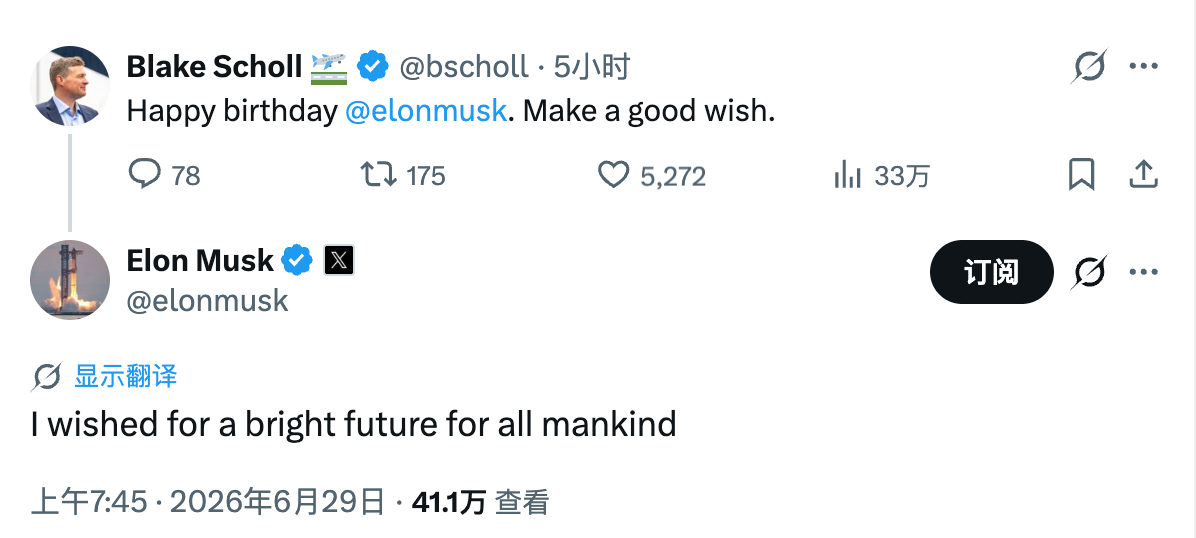Retweet Blake Scholl's birthday post

click(378, 175)
